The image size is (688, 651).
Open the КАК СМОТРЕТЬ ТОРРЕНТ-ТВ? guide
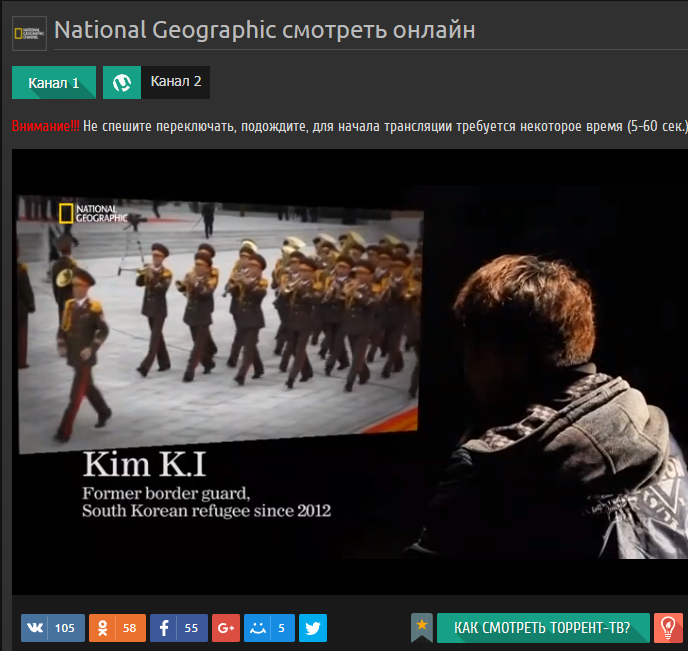click(x=542, y=628)
